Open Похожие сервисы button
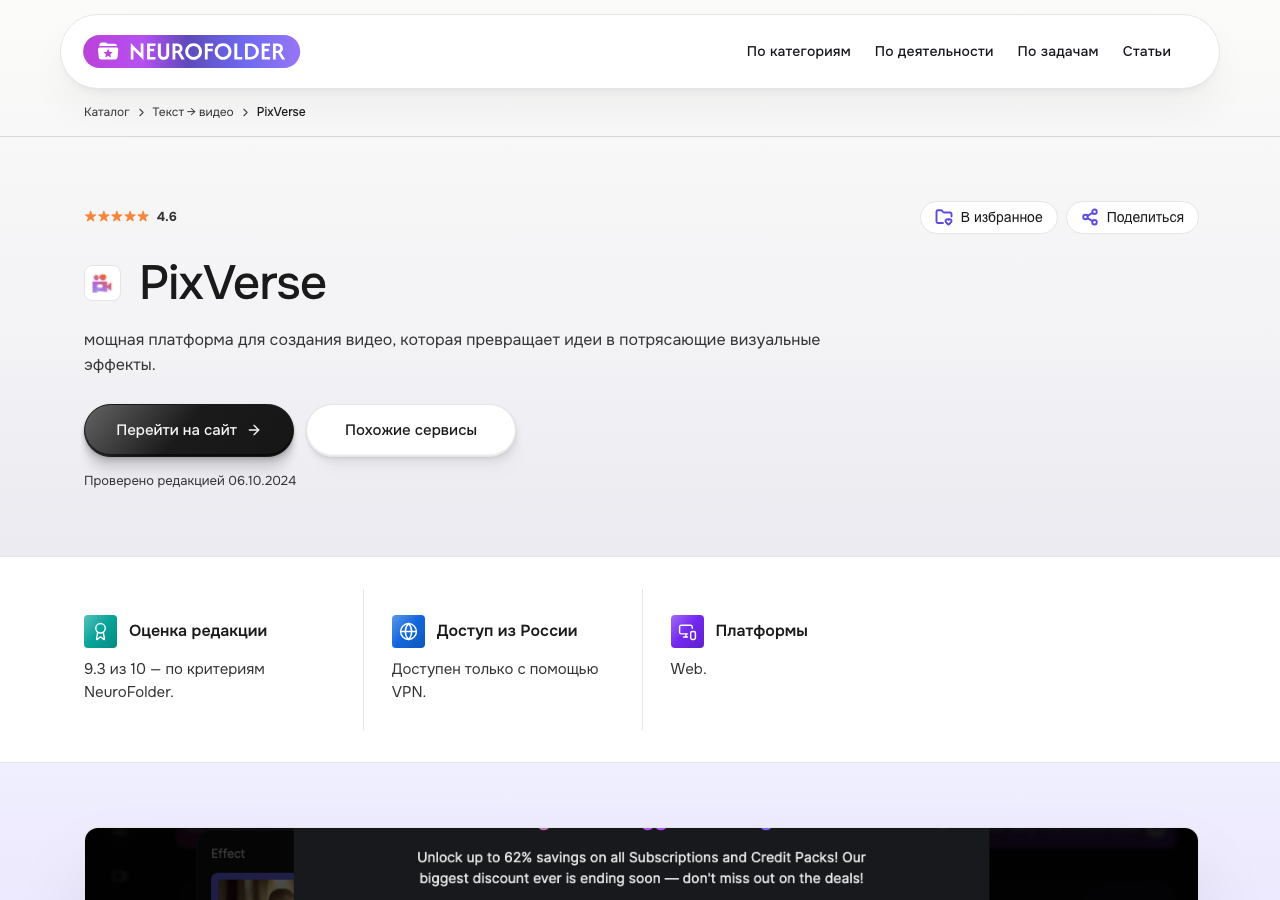Viewport: 1280px width, 900px height. click(x=411, y=430)
